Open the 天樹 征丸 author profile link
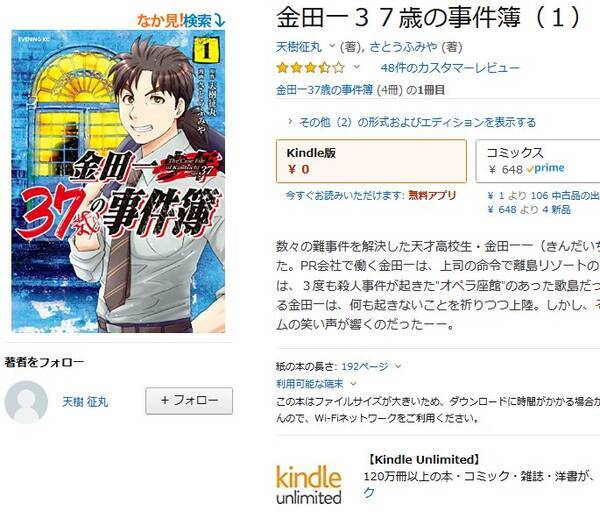The width and height of the screenshot is (600, 518). [85, 402]
